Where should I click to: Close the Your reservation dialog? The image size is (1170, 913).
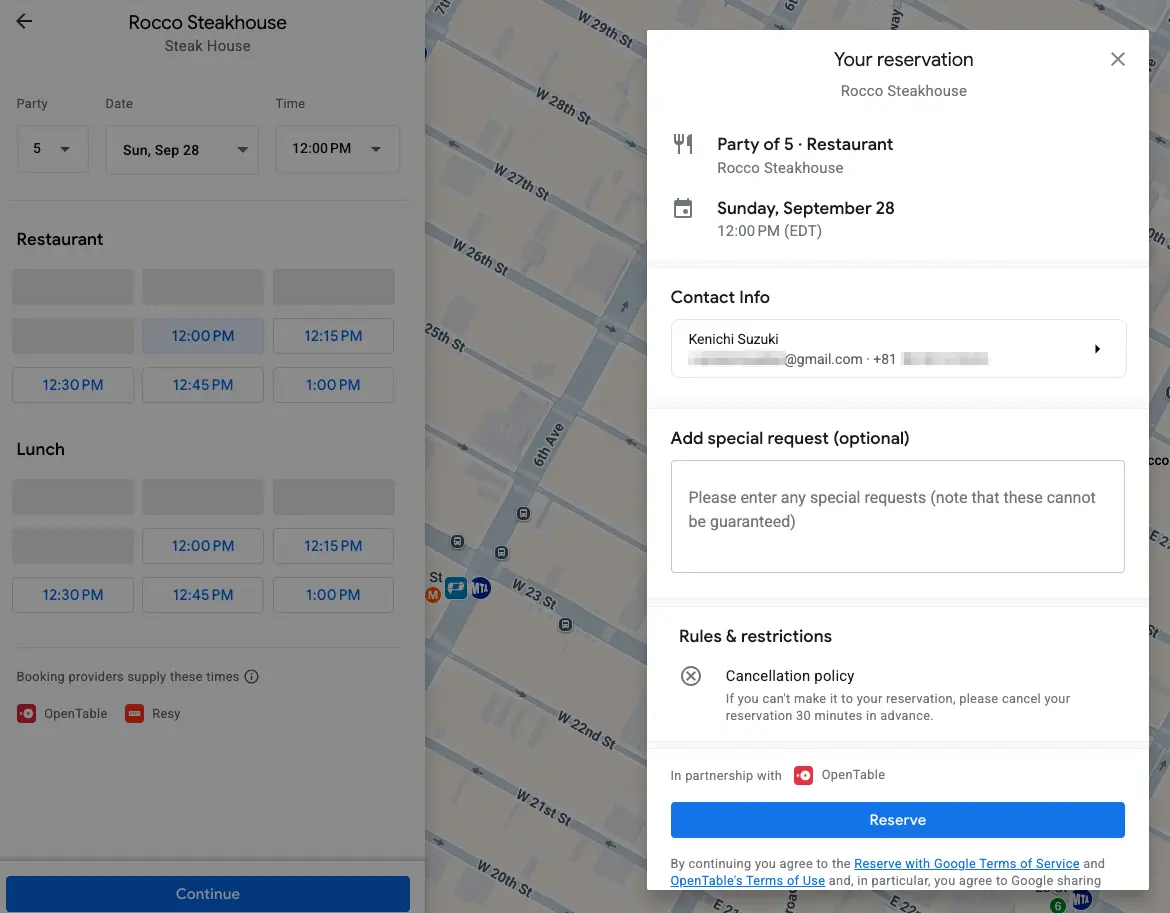click(1117, 59)
